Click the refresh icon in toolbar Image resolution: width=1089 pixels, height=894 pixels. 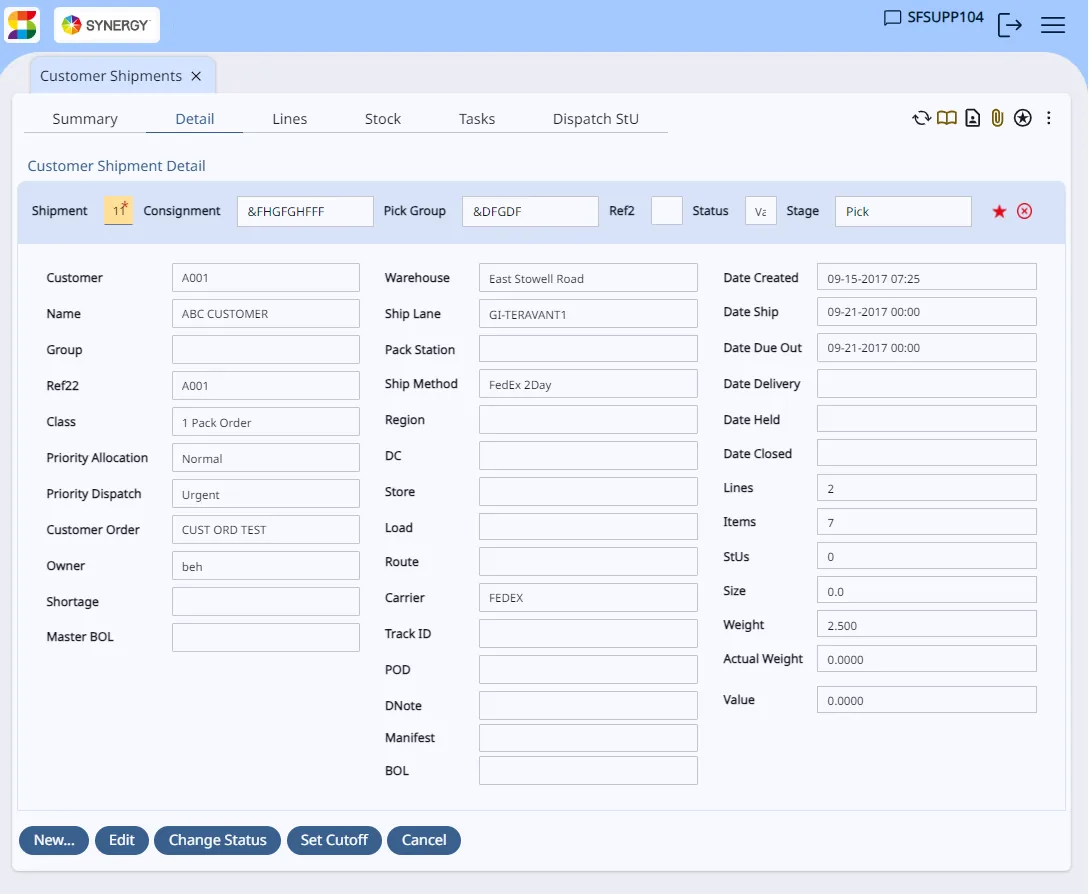click(x=921, y=118)
